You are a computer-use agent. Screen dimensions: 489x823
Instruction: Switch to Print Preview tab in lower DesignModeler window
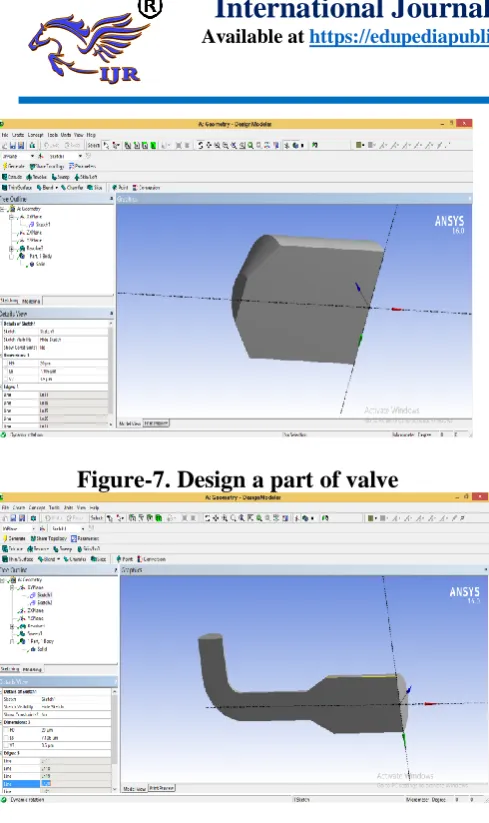(x=162, y=788)
